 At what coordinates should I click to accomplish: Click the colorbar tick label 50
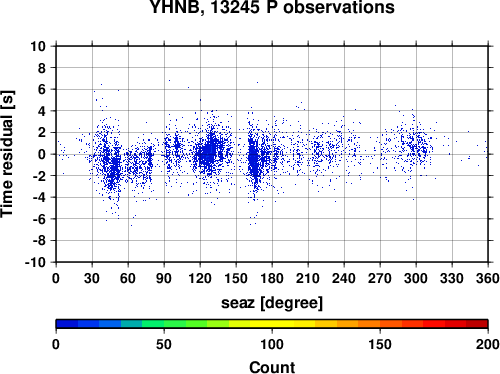point(164,344)
